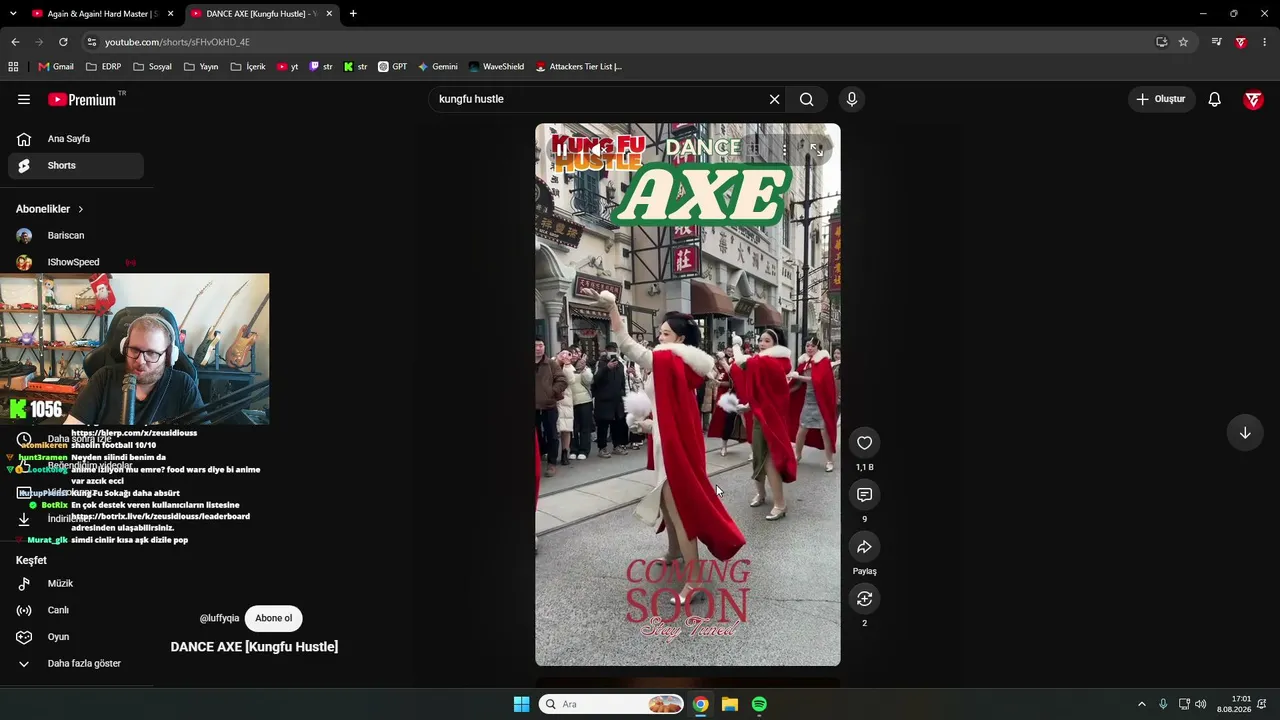Share the Short using Paylaş arrow
1280x720 pixels.
tap(865, 547)
